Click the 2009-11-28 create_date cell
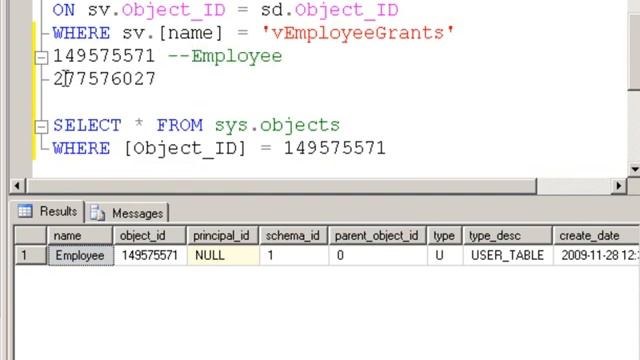The width and height of the screenshot is (640, 360). 597,256
